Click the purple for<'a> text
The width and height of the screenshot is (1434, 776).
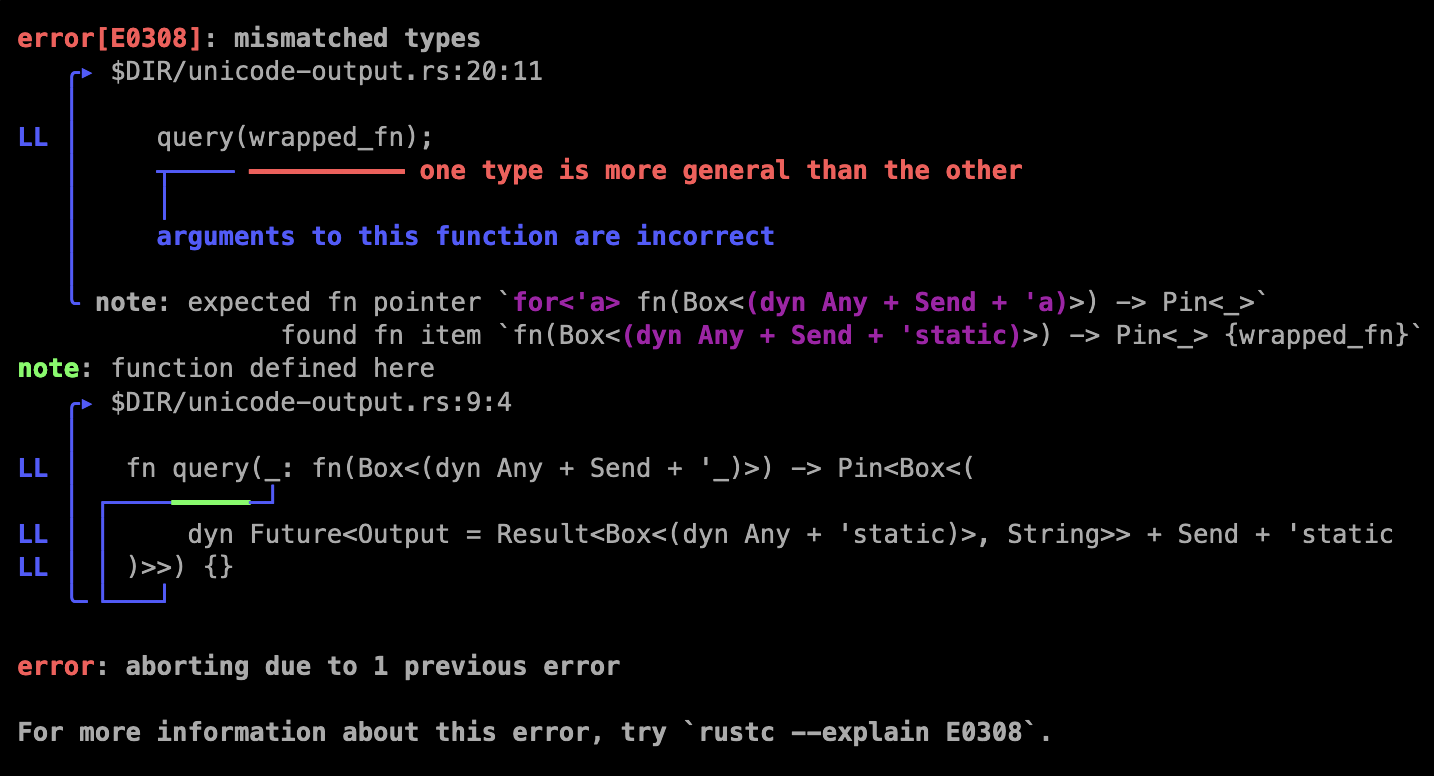tap(567, 302)
